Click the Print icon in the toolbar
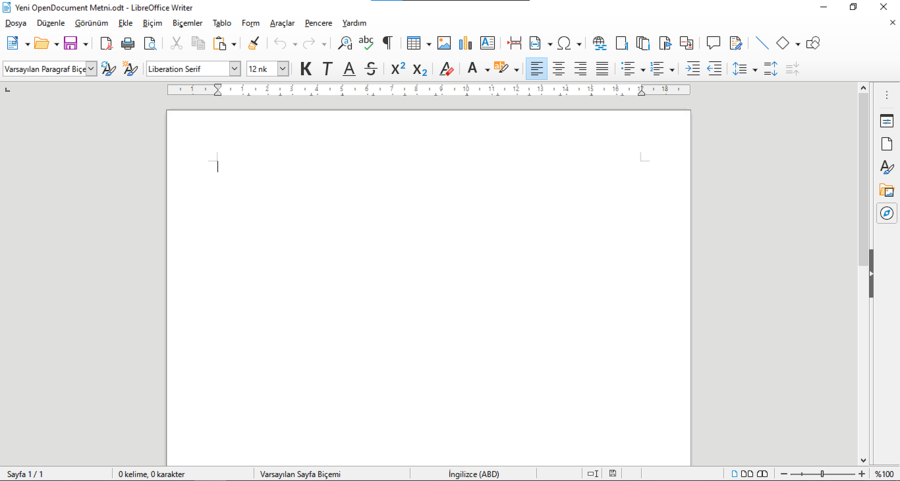Viewport: 900px width, 481px height. 128,43
